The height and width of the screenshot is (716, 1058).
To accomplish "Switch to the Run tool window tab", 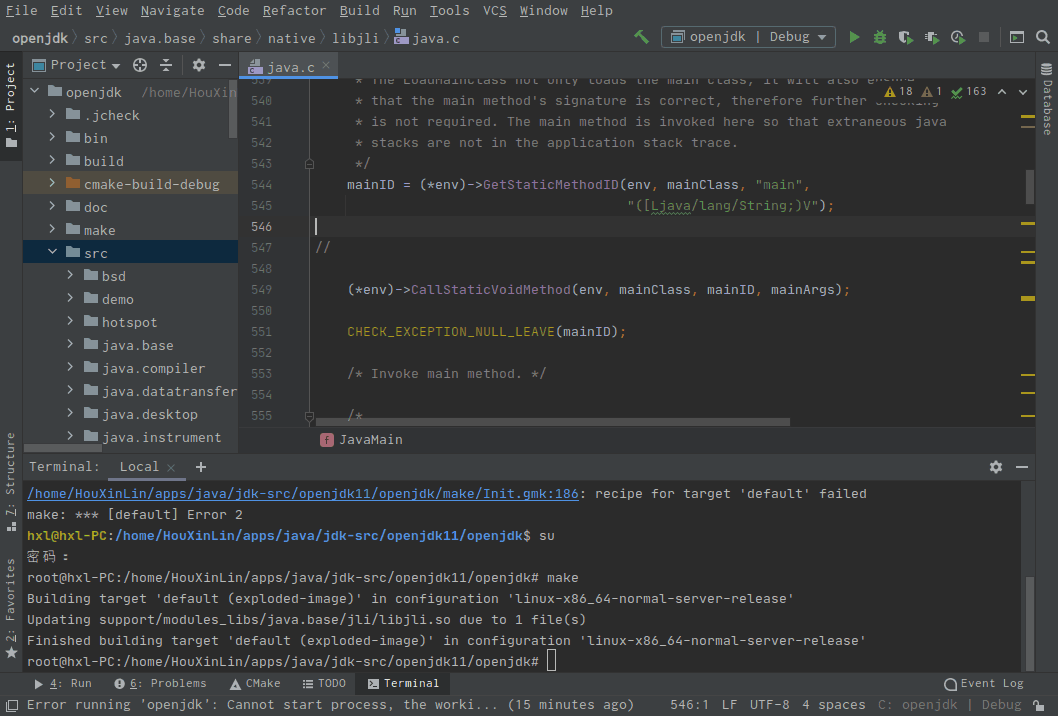I will [x=63, y=684].
